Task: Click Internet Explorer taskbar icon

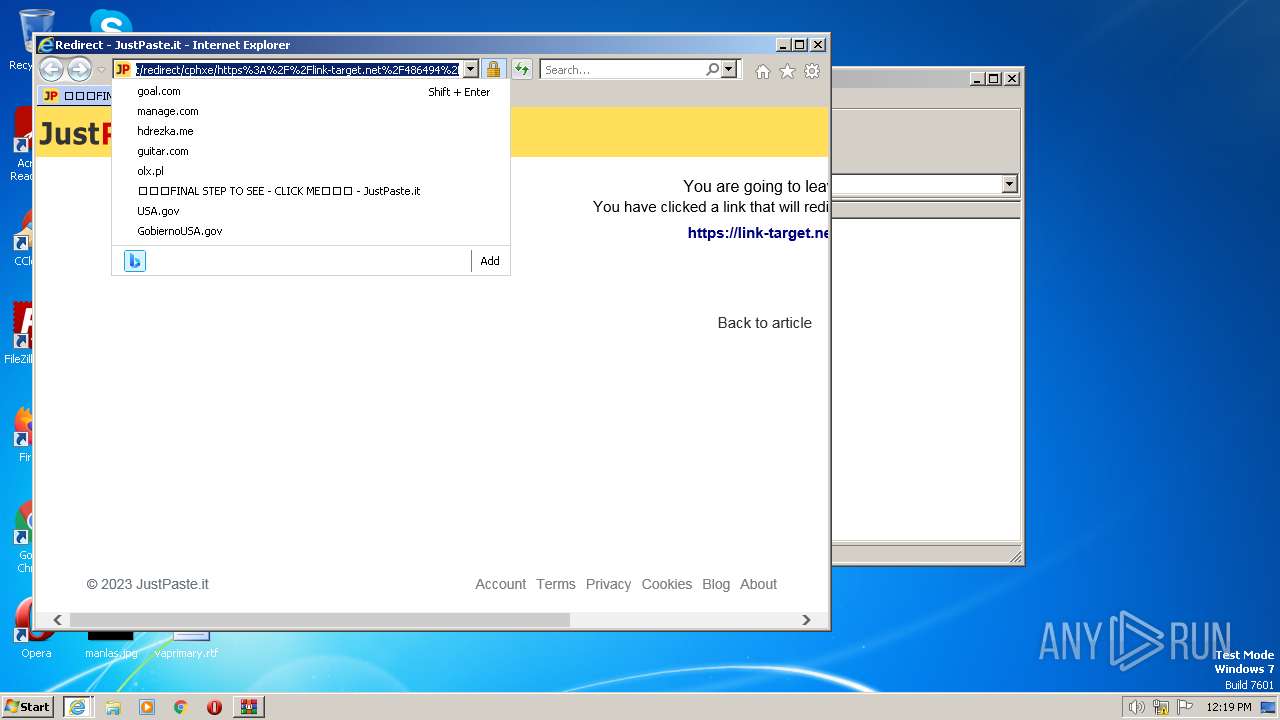Action: pos(77,707)
